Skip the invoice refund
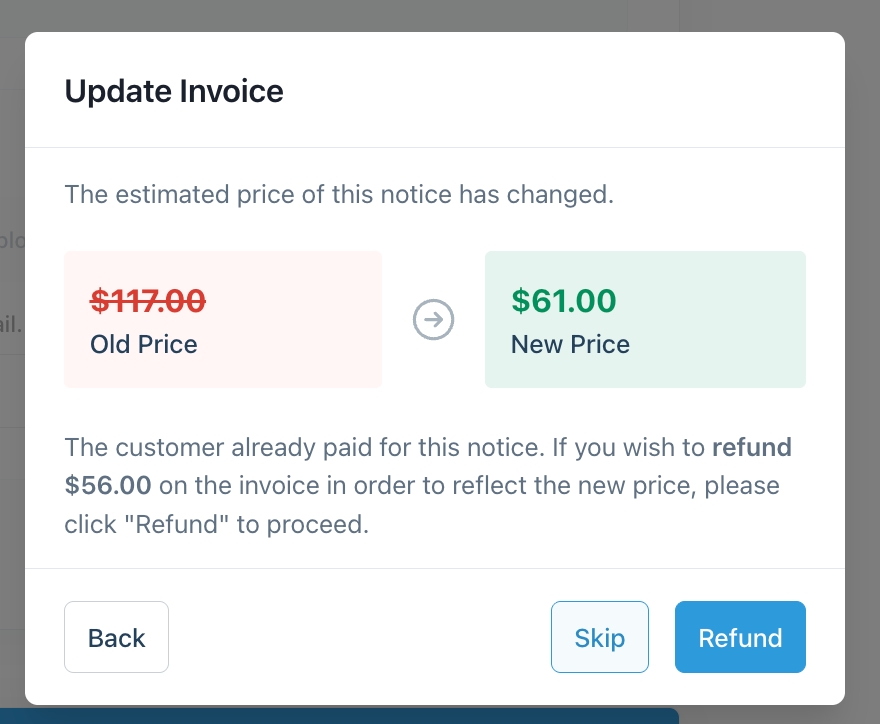Screen dimensions: 880x724 pyautogui.click(x=600, y=637)
